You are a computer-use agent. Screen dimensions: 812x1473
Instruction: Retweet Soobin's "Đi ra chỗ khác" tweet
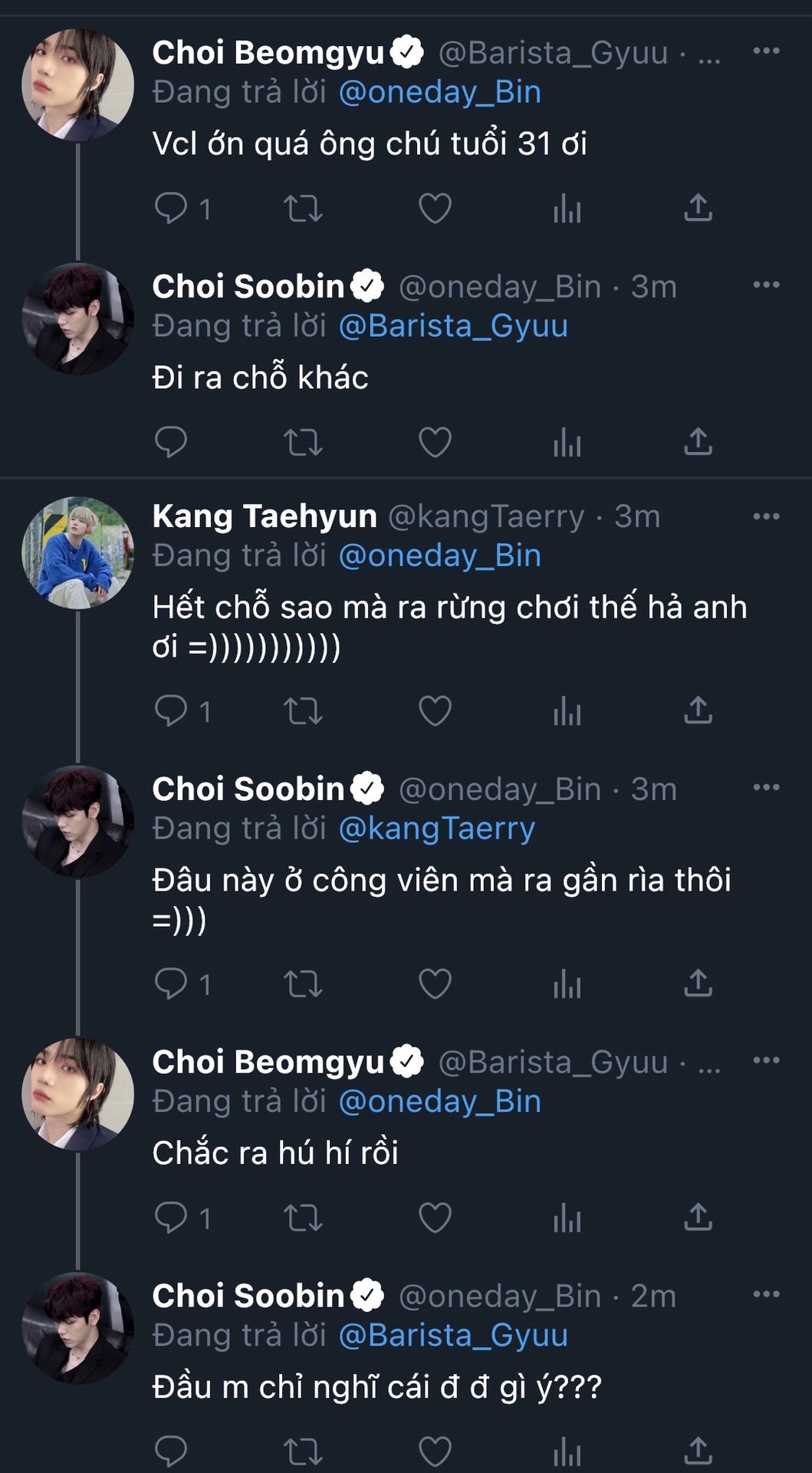(x=303, y=443)
